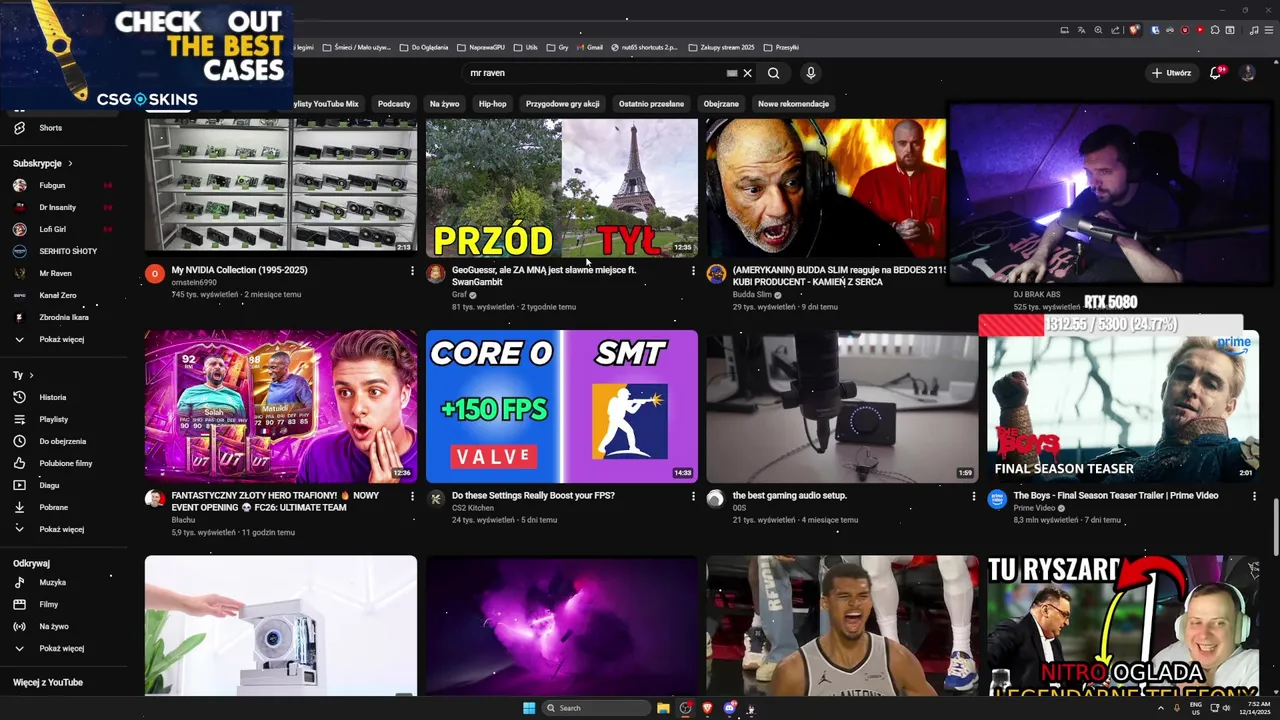The width and height of the screenshot is (1280, 720).
Task: Open Do obejrzenia watch later list
Action: coord(62,441)
